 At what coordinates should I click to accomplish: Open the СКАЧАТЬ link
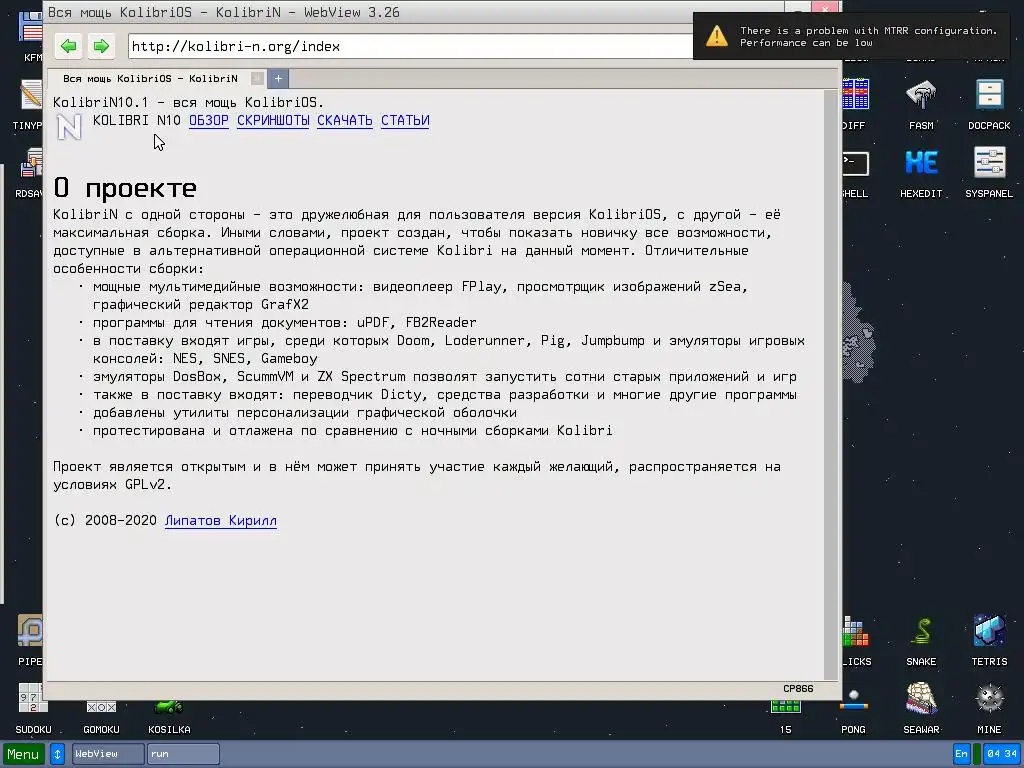click(x=345, y=120)
